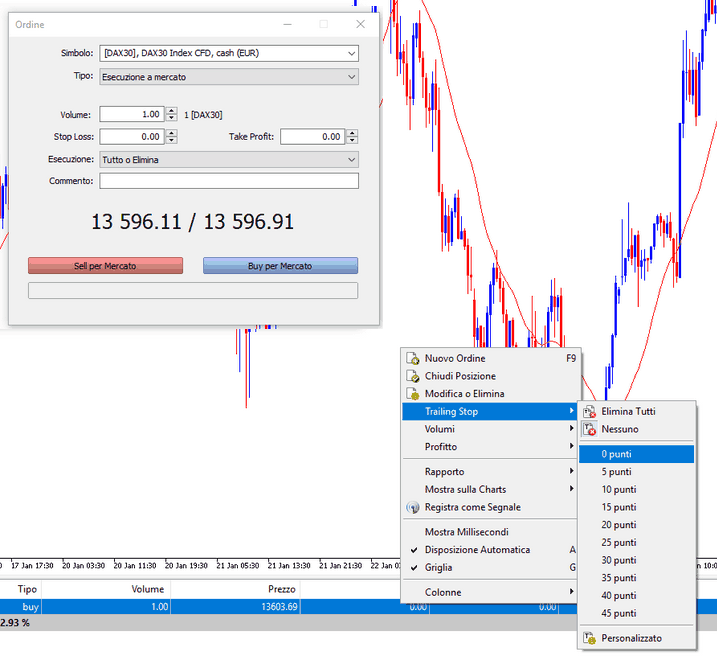Increase Volume with the up stepper arrow
This screenshot has width=717, height=656.
[172, 111]
